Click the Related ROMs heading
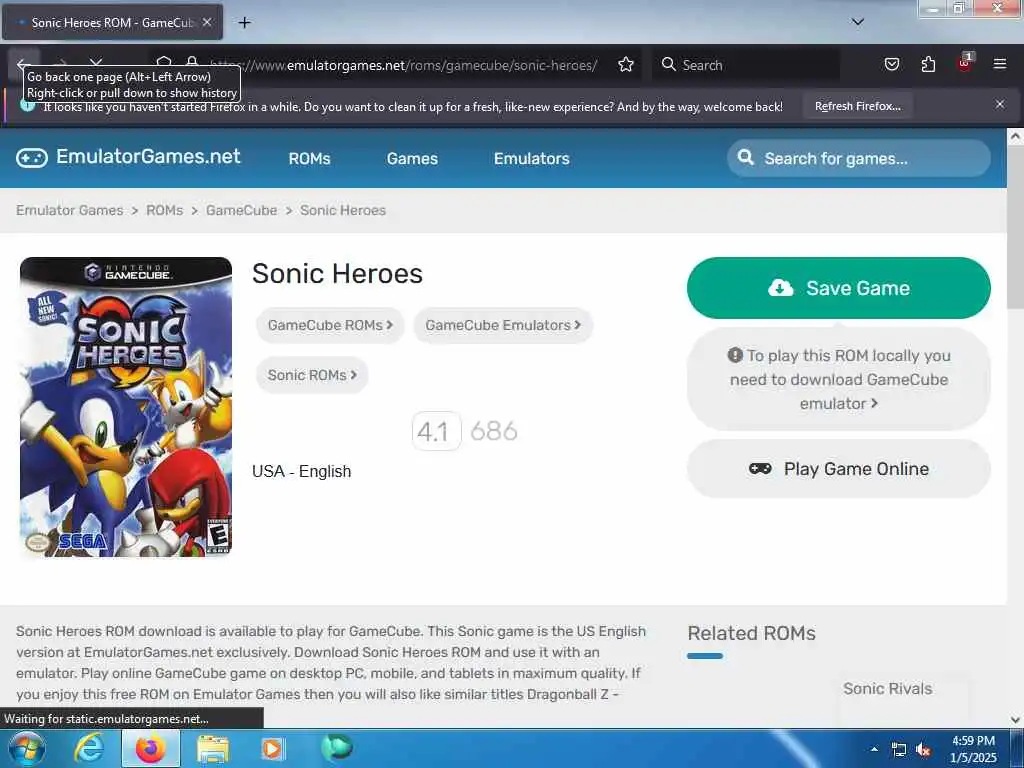This screenshot has height=768, width=1024. click(751, 633)
